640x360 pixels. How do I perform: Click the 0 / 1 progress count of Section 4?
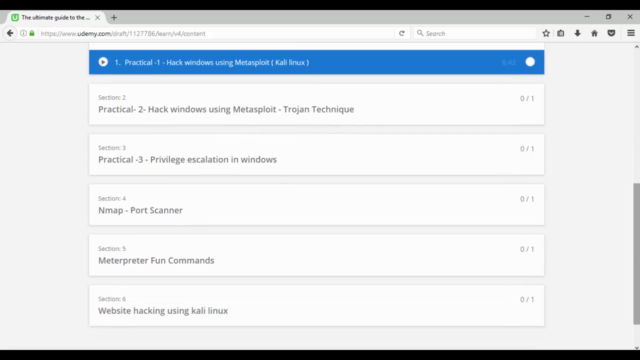pyautogui.click(x=527, y=199)
